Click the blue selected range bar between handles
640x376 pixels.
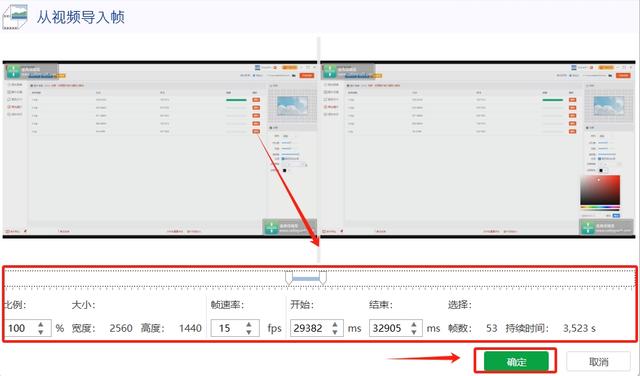pos(306,279)
